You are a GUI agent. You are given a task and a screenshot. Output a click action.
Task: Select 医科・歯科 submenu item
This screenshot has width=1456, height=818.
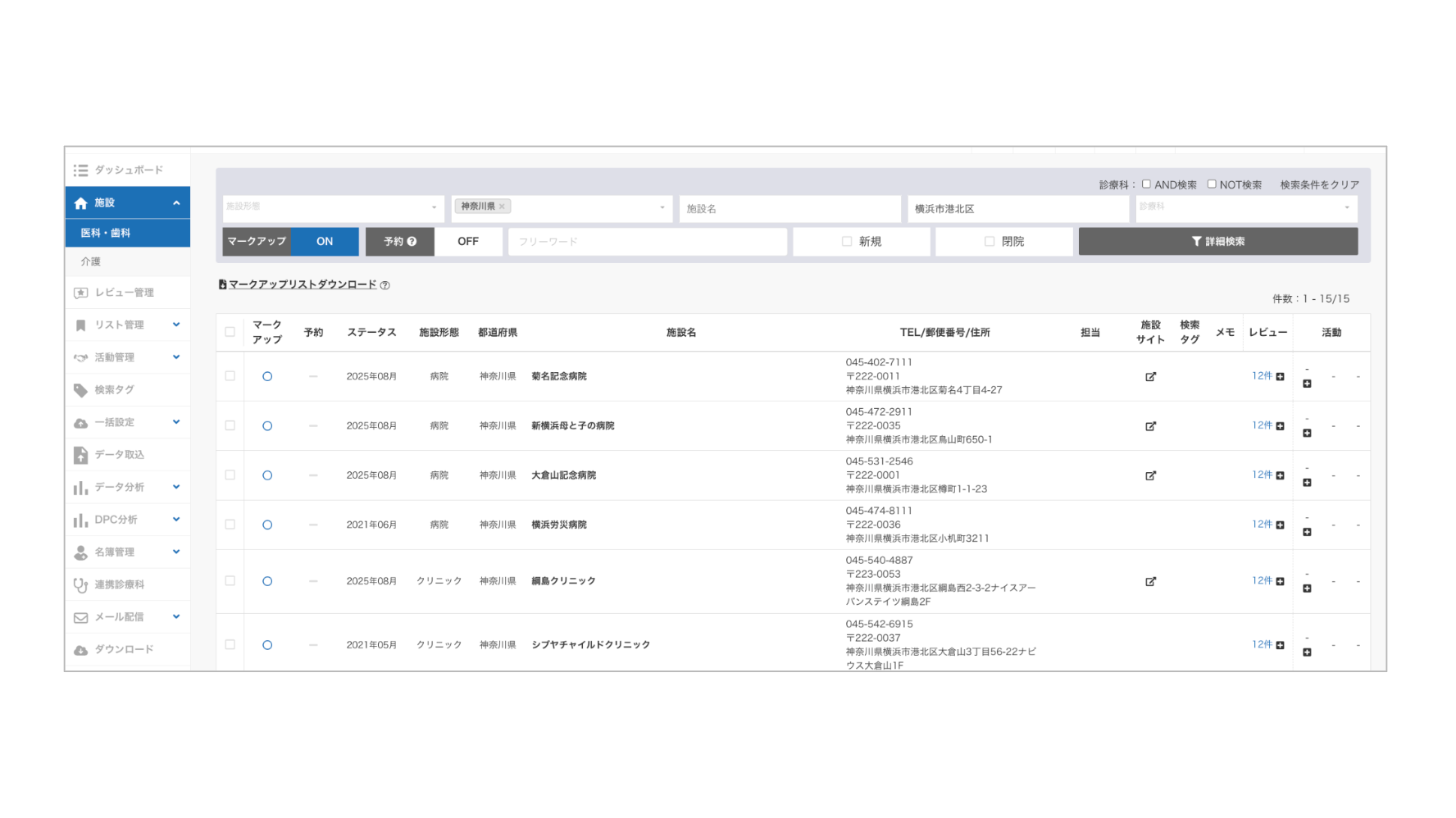[128, 234]
